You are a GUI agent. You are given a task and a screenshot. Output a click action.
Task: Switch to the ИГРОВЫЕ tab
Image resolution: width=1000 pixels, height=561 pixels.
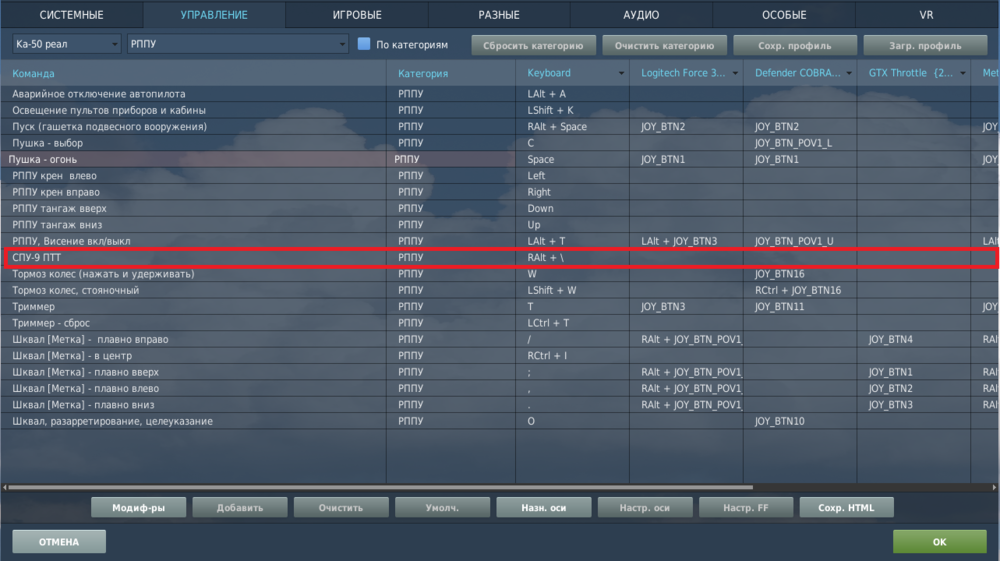pos(357,15)
